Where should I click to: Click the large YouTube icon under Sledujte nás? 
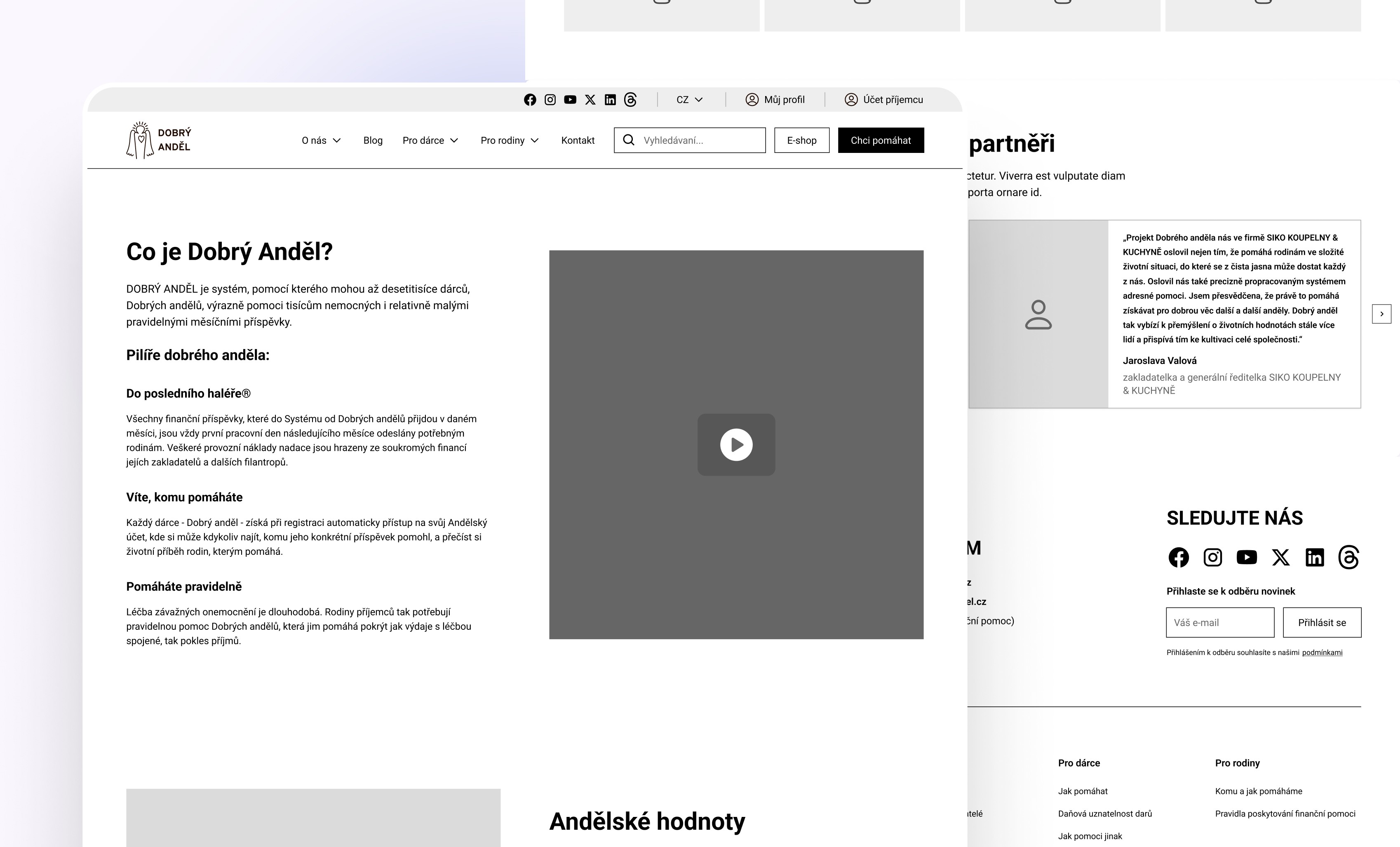(x=1247, y=557)
